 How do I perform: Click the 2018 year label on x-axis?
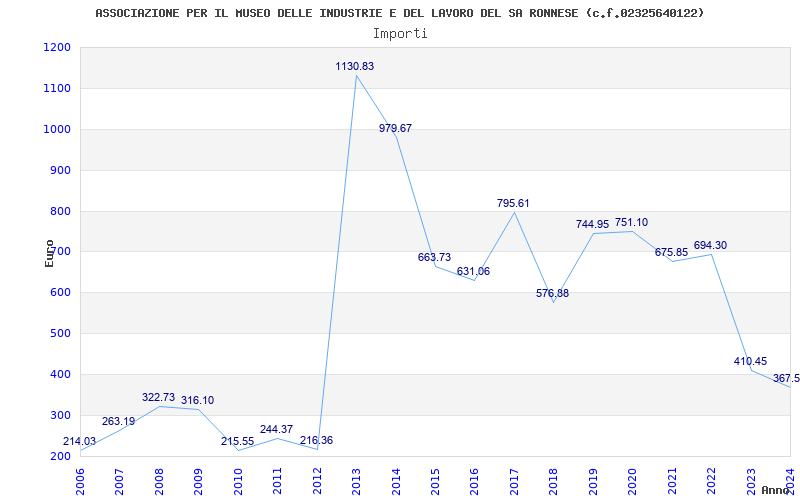pos(554,481)
